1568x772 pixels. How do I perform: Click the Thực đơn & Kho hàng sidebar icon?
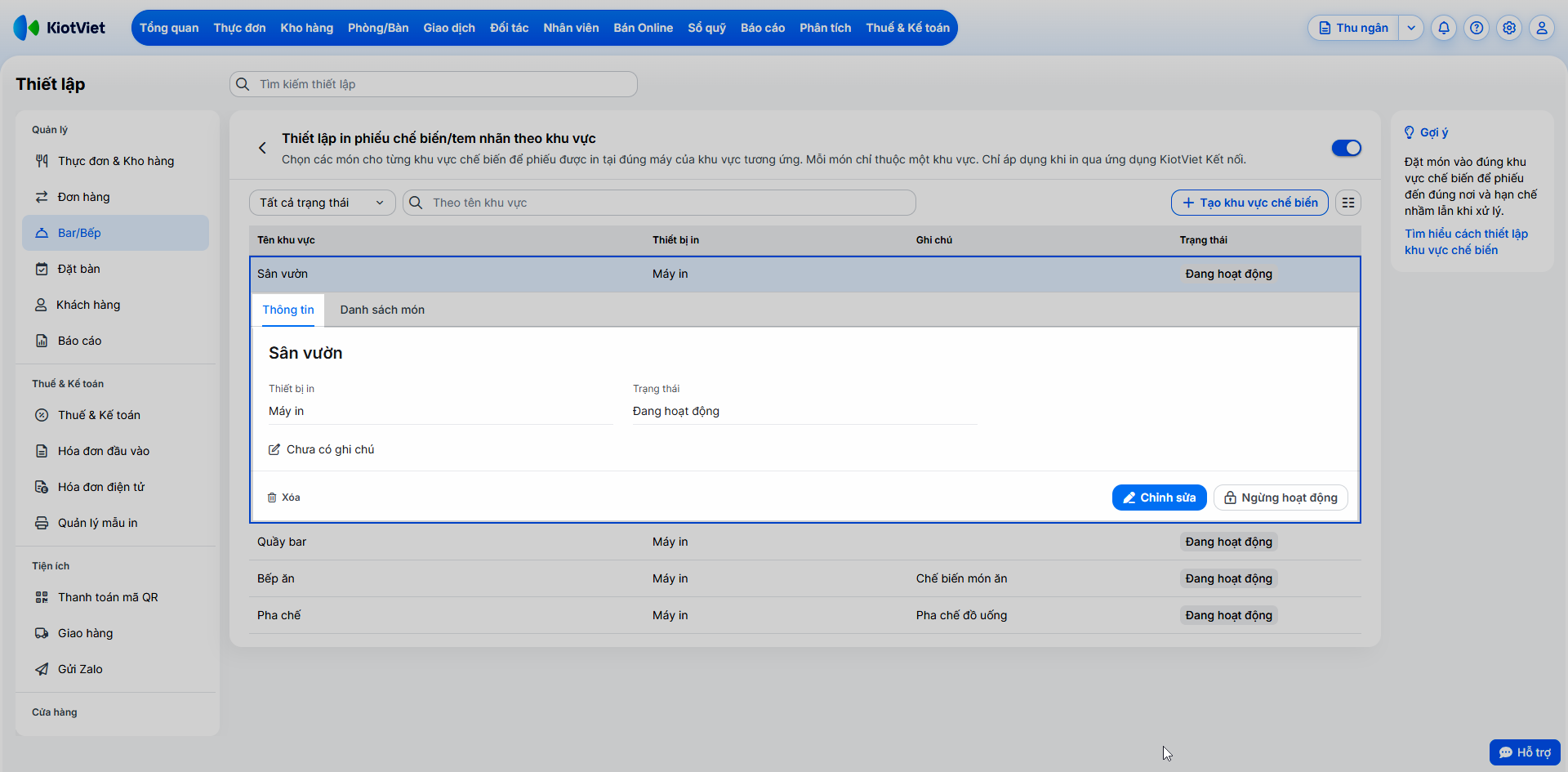42,161
